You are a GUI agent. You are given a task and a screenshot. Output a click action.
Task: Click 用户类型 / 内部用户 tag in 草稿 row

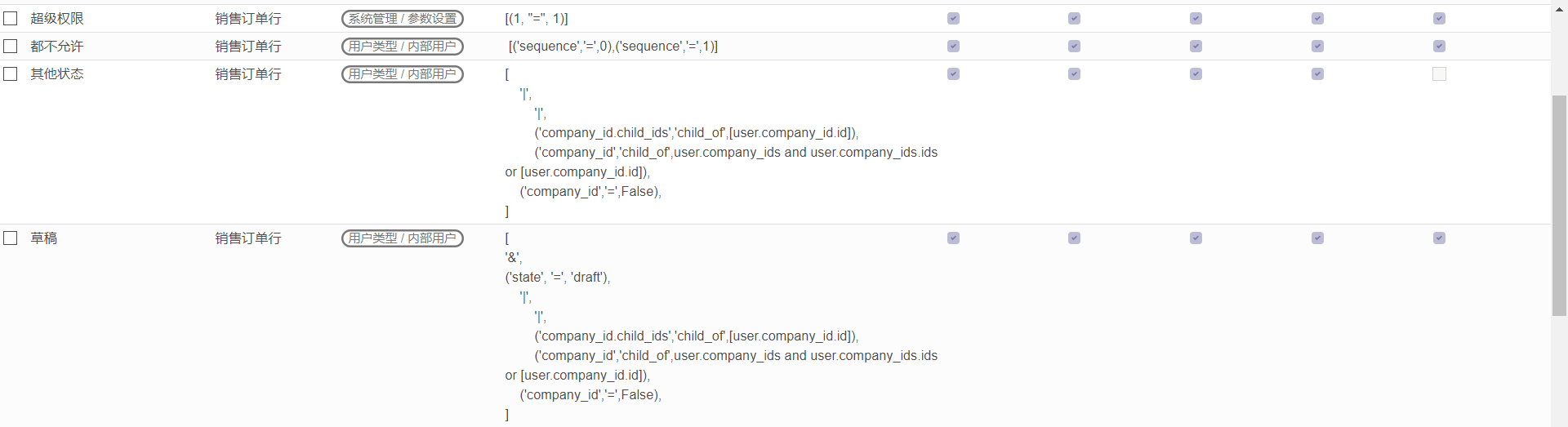[x=402, y=238]
